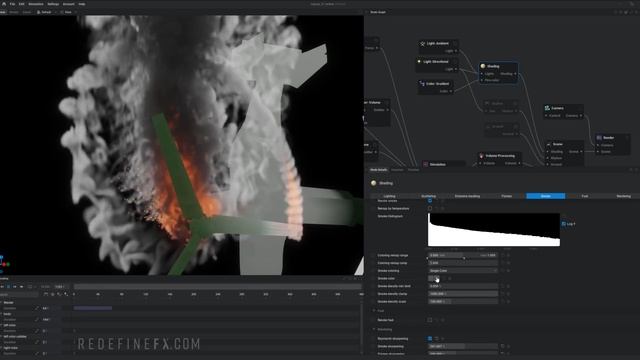Image resolution: width=640 pixels, height=360 pixels.
Task: Select the Light Directional node icon
Action: click(419, 62)
